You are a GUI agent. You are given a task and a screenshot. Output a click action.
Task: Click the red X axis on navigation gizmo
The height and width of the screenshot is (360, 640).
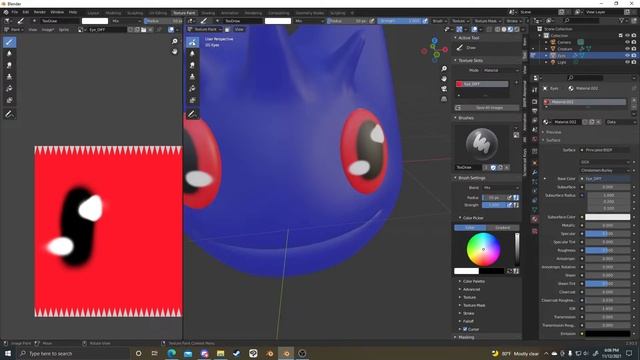tap(445, 49)
